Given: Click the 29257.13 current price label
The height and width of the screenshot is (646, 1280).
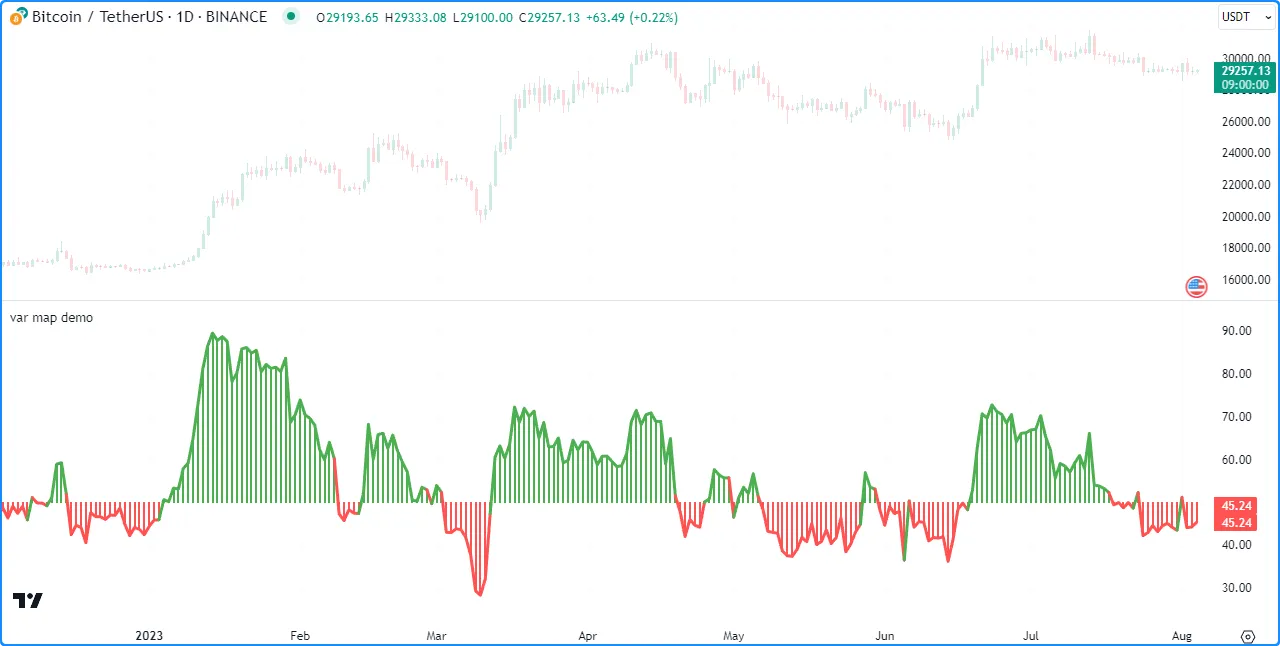Looking at the screenshot, I should pos(1245,70).
